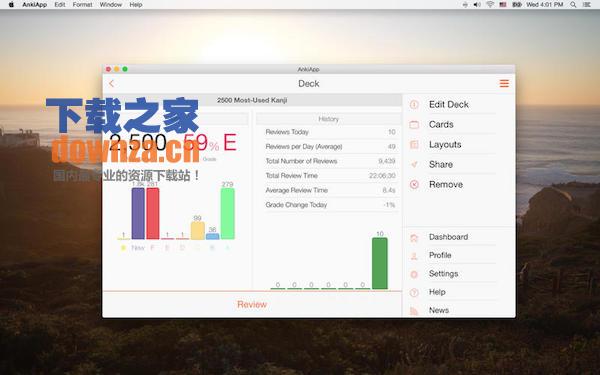Viewport: 600px width, 375px height.
Task: Open the Help menu in menu bar
Action: point(136,5)
